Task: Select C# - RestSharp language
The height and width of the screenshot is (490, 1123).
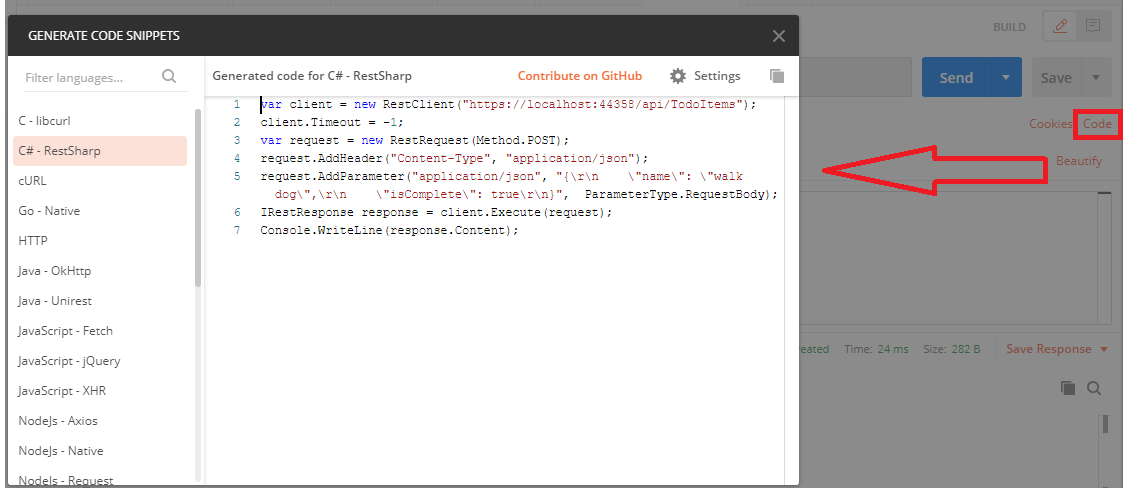Action: (x=100, y=151)
